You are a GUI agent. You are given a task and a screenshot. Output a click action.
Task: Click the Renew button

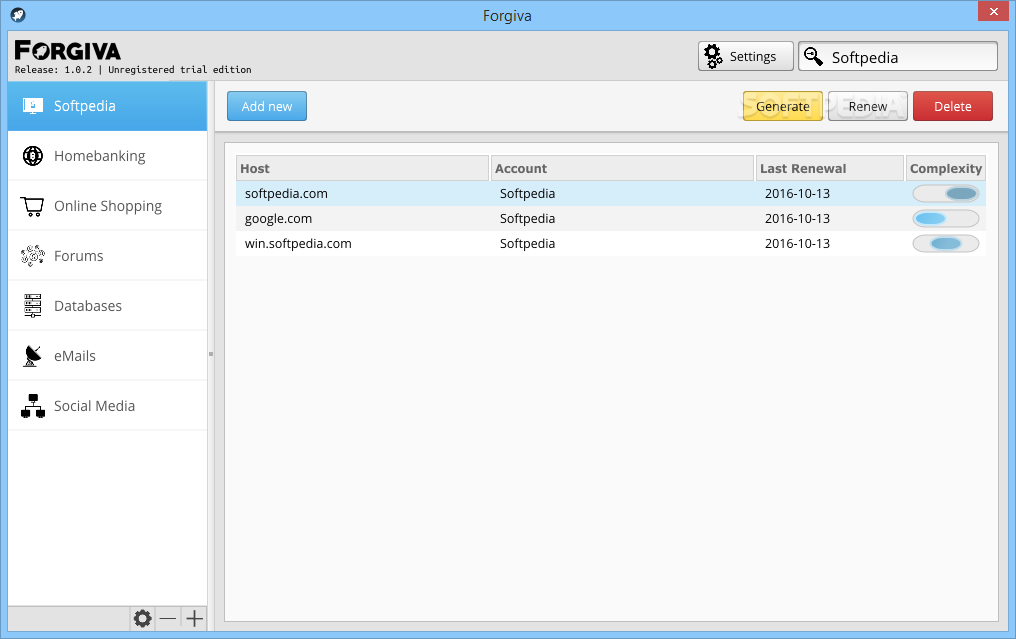868,106
